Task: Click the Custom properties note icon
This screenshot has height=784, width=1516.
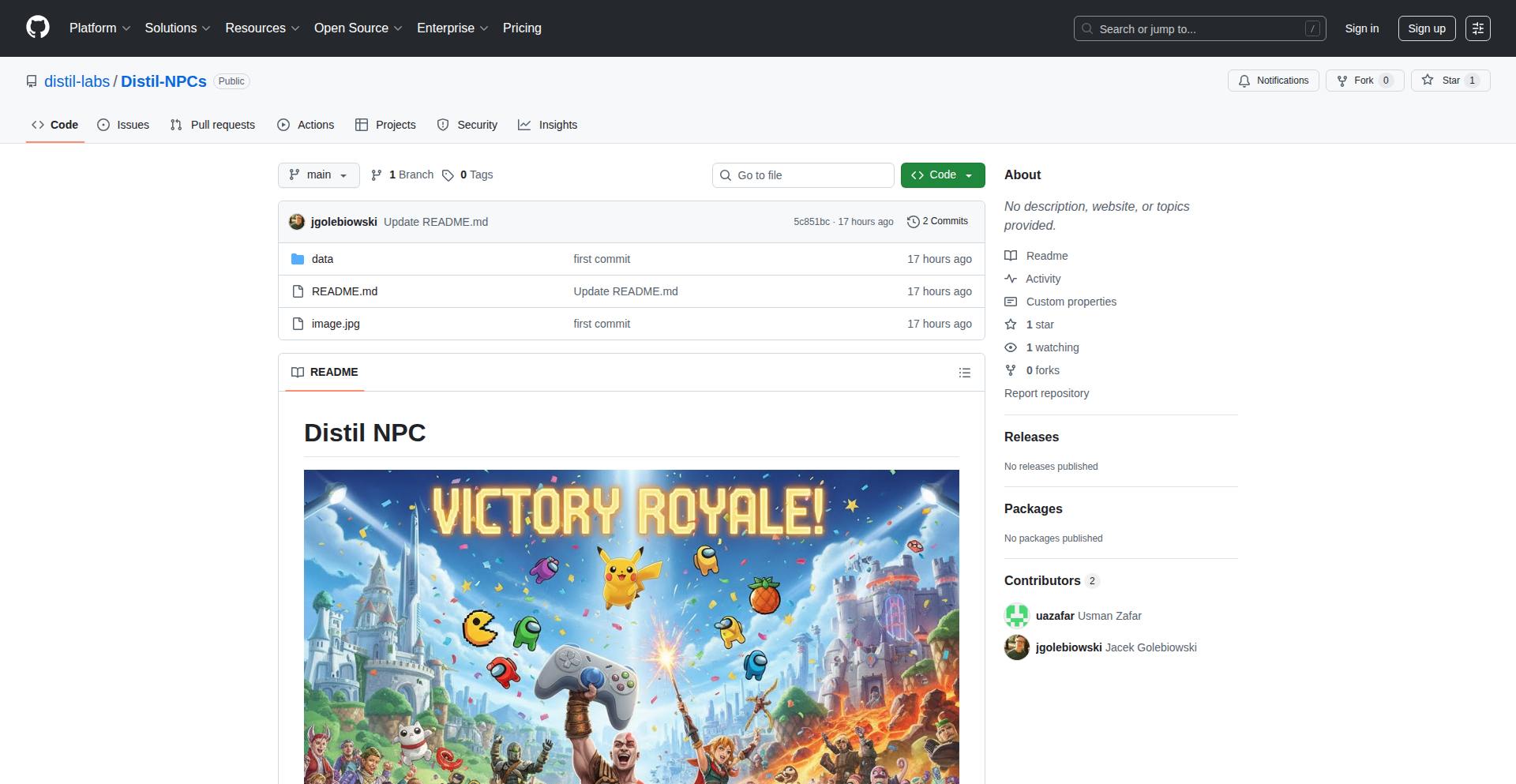Action: point(1011,302)
